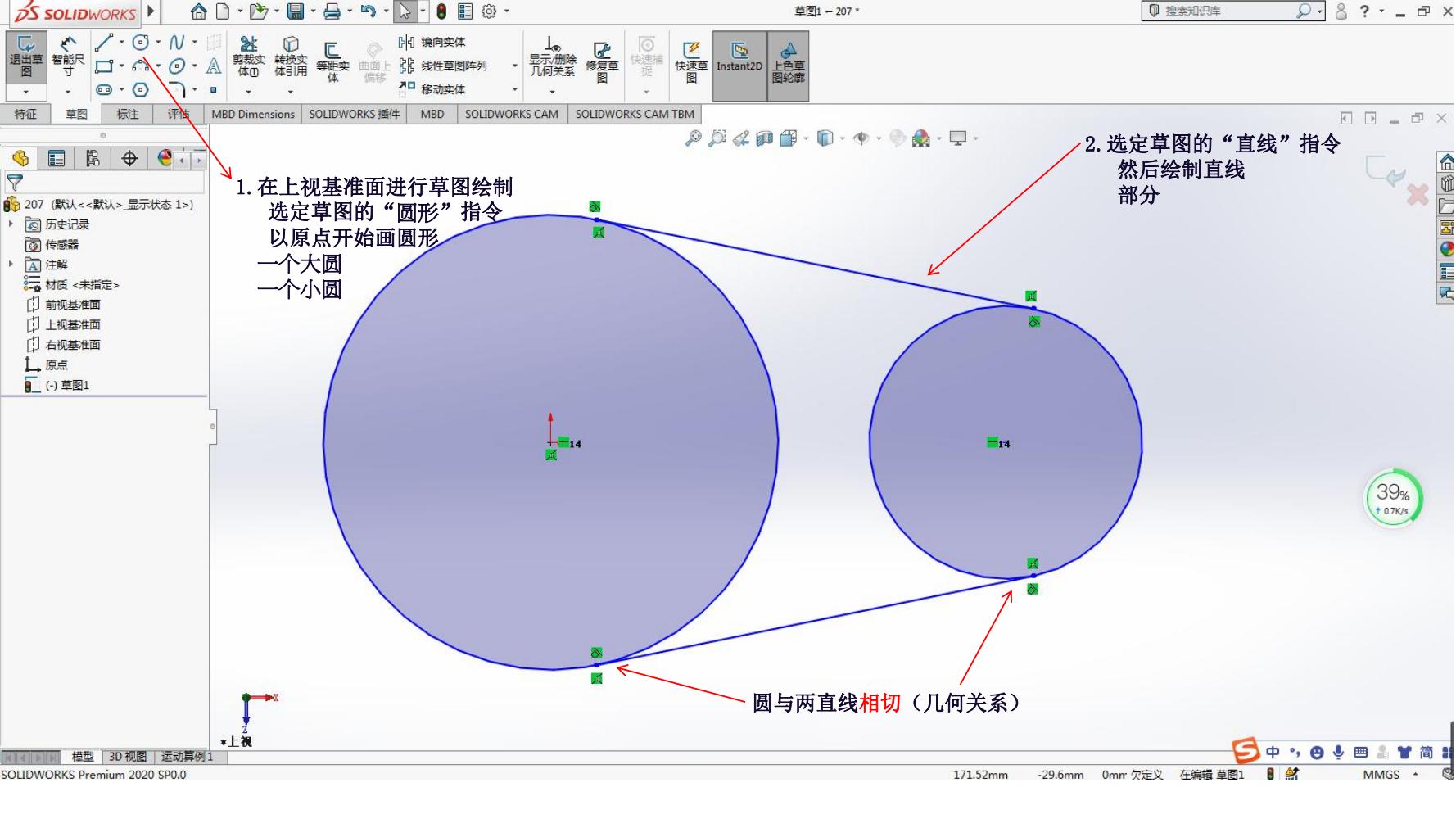The image size is (1456, 819).
Task: Select the Ellipse sketch tool
Action: point(176,66)
